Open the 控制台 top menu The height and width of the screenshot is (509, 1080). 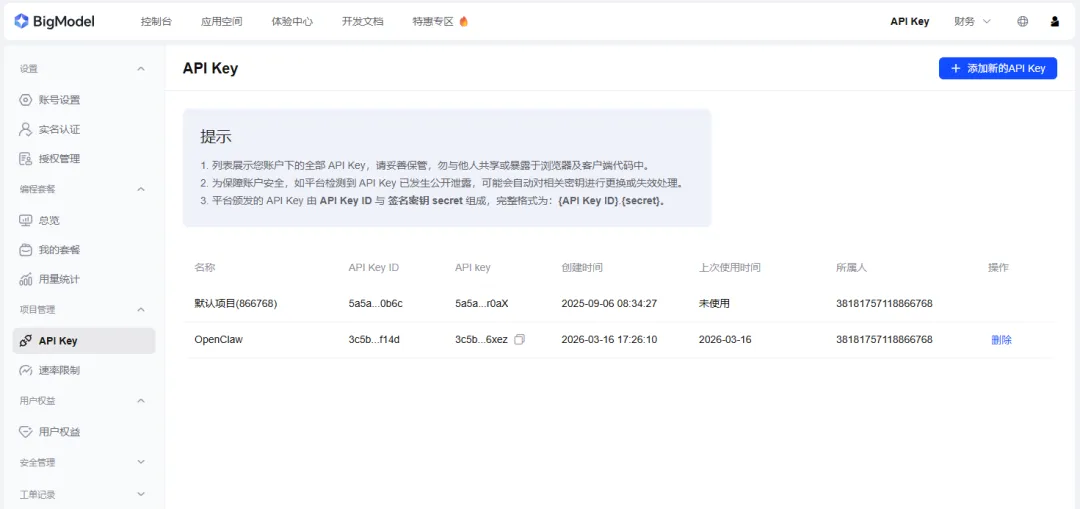coord(156,21)
